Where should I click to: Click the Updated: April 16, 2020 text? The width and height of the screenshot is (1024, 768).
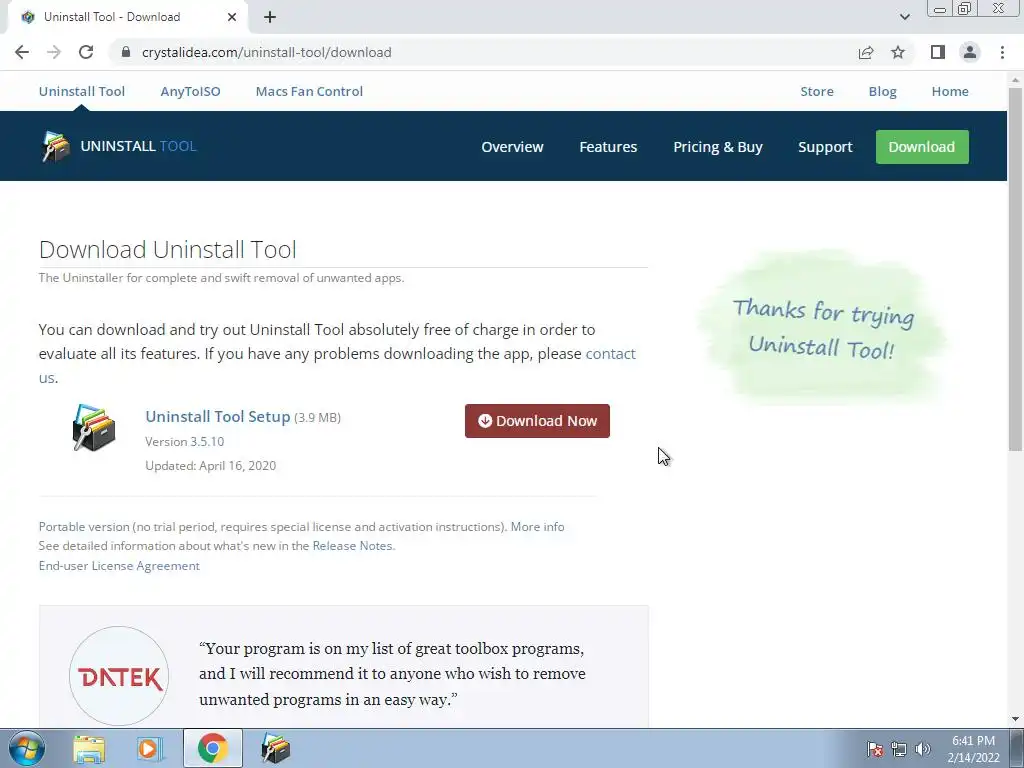point(210,466)
